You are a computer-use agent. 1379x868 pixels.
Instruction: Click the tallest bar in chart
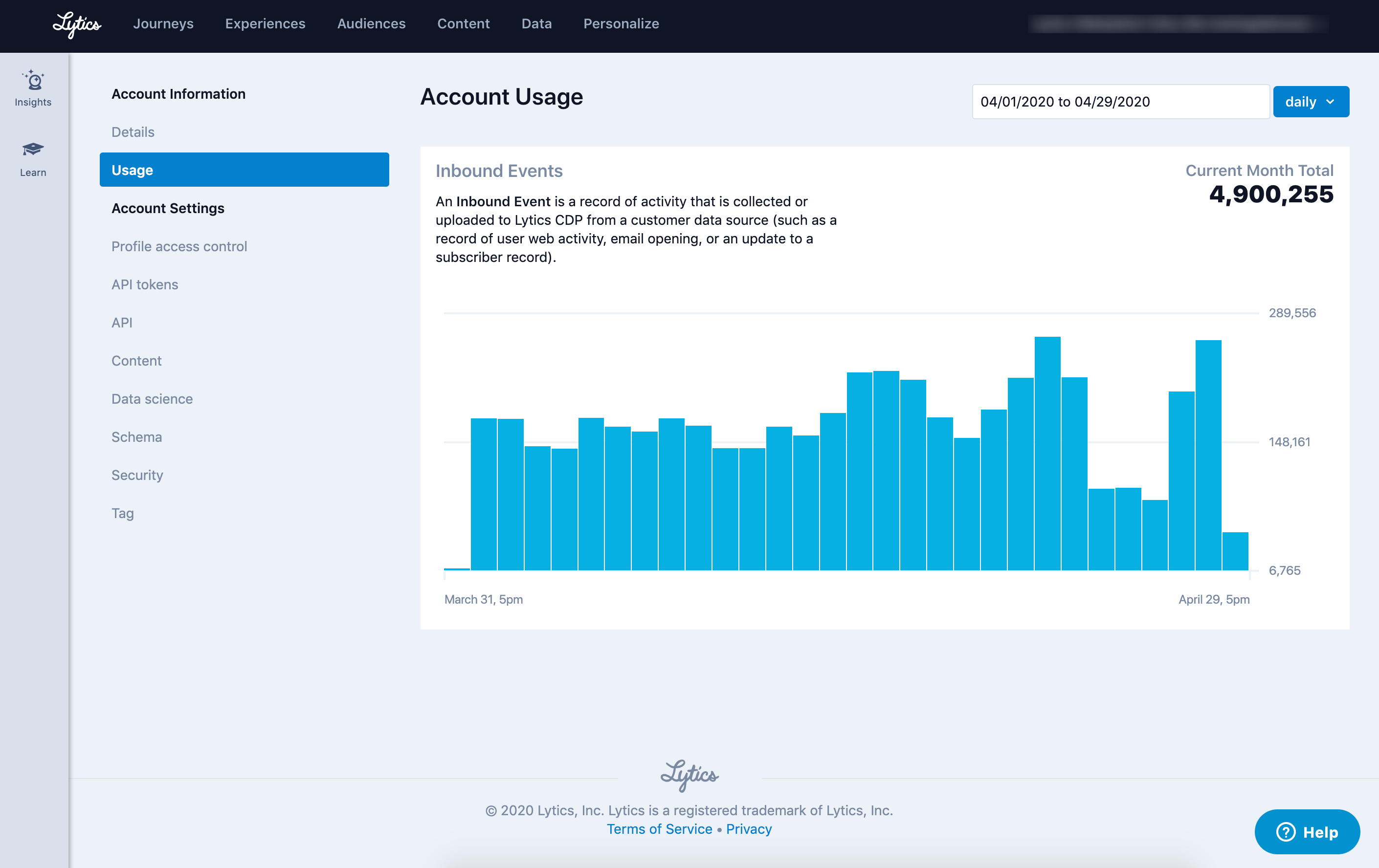[1047, 453]
